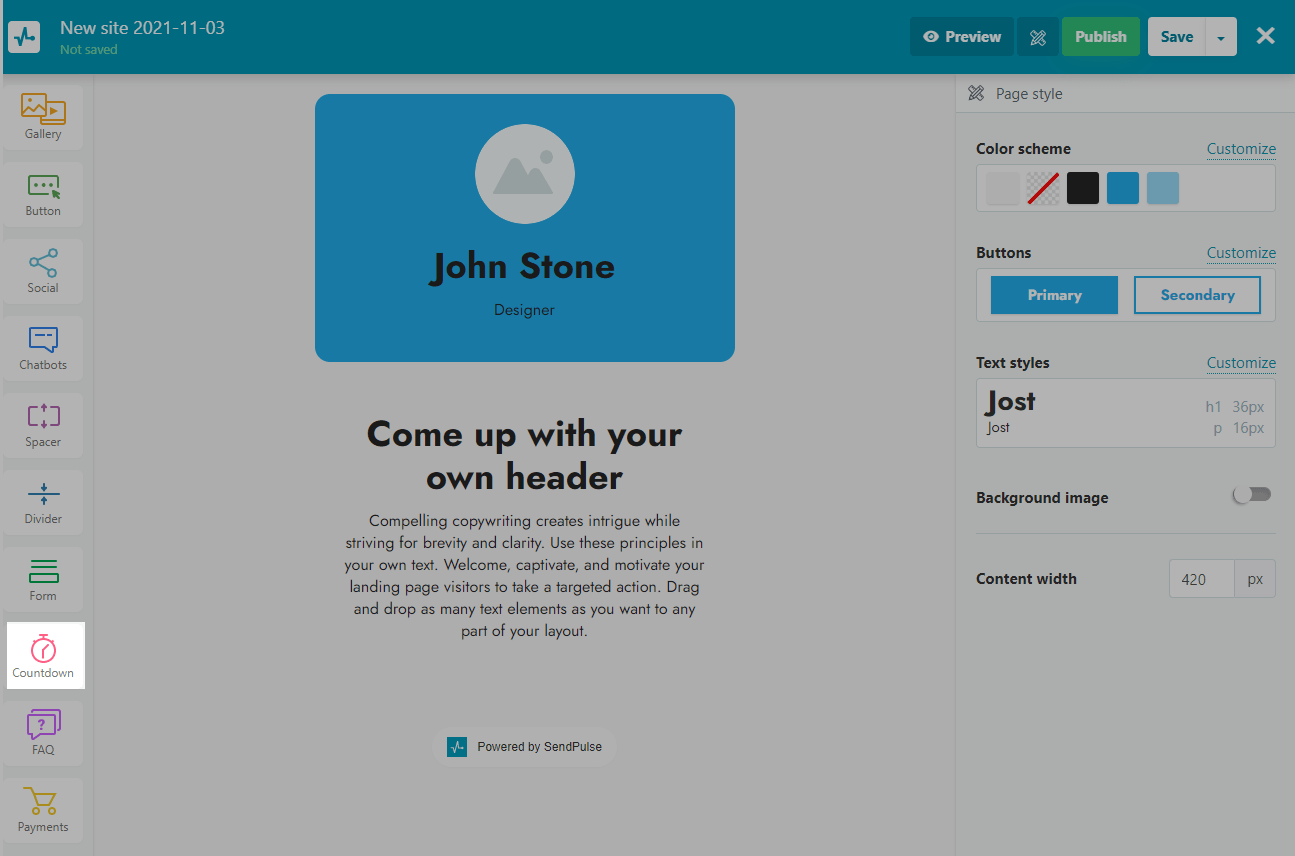
Task: Add a Button element from sidebar
Action: coord(43,194)
